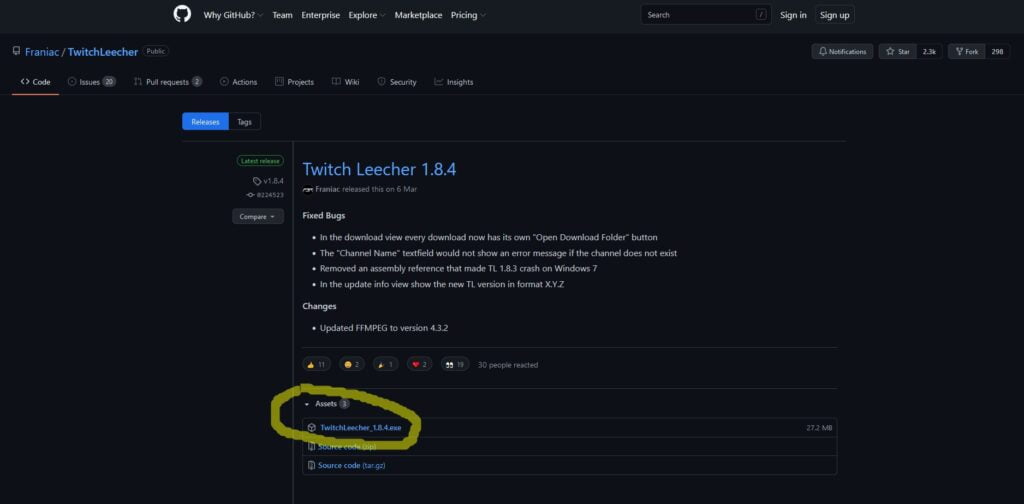The height and width of the screenshot is (504, 1024).
Task: Open the TwitchLeecher repository link
Action: [103, 52]
